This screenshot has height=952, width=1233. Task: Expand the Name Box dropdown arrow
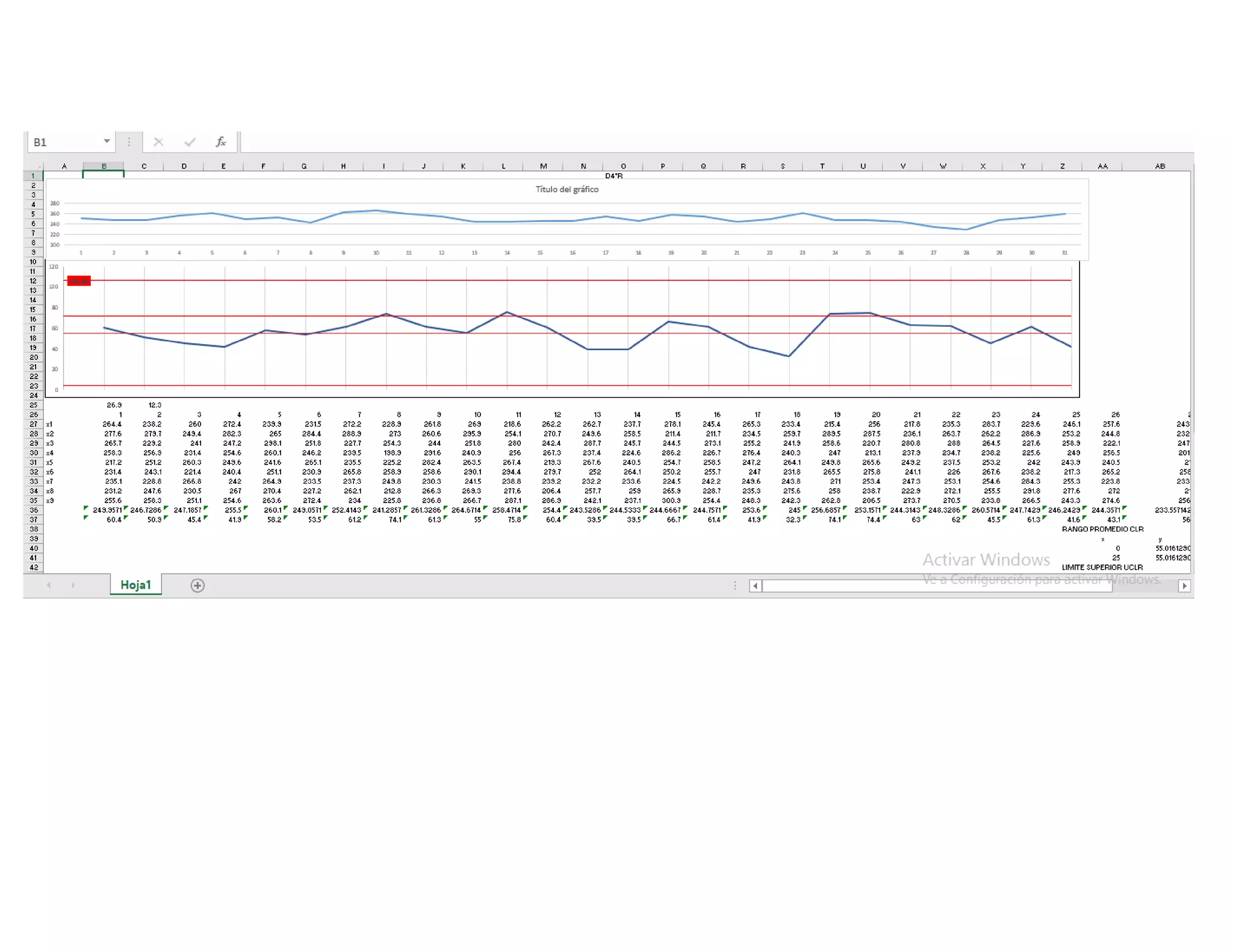107,141
